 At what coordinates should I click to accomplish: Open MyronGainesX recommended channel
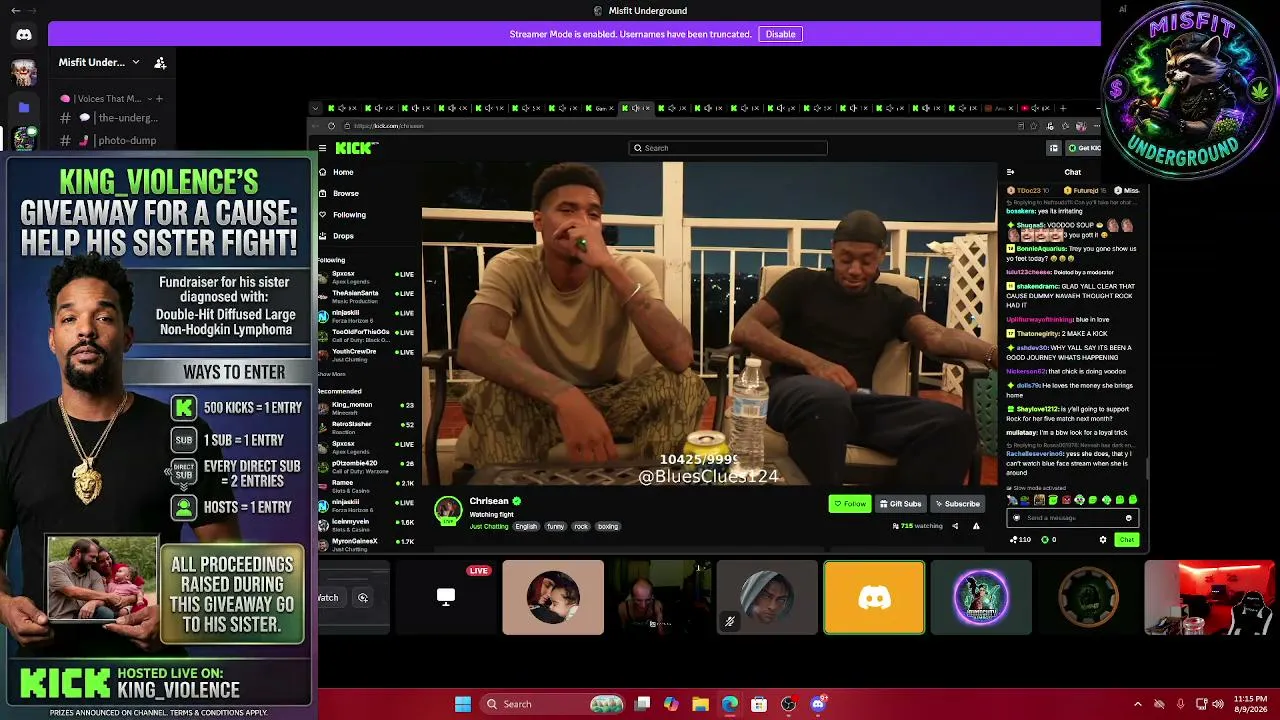(366, 544)
